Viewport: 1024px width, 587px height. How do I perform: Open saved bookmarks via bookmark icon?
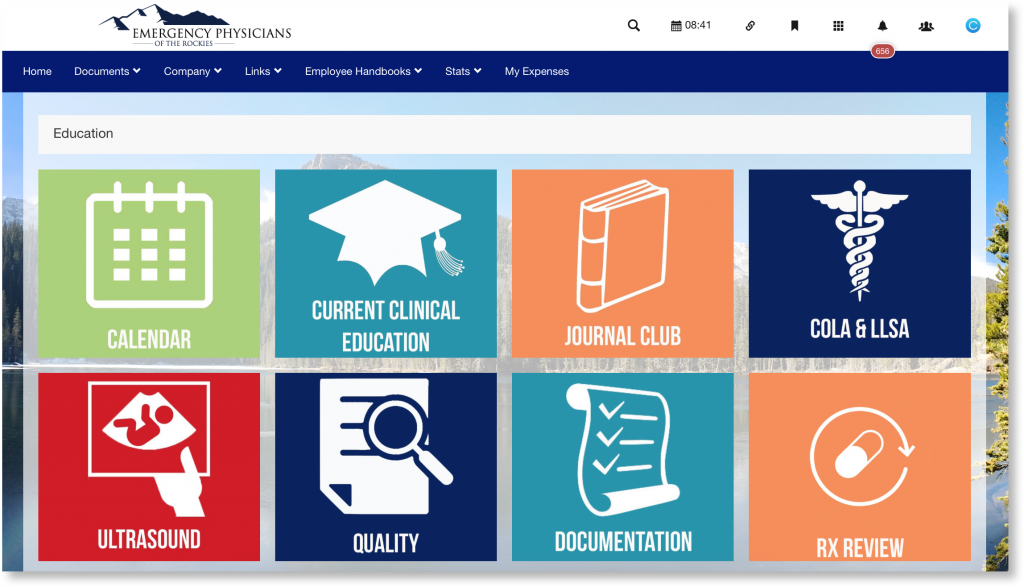[x=793, y=25]
